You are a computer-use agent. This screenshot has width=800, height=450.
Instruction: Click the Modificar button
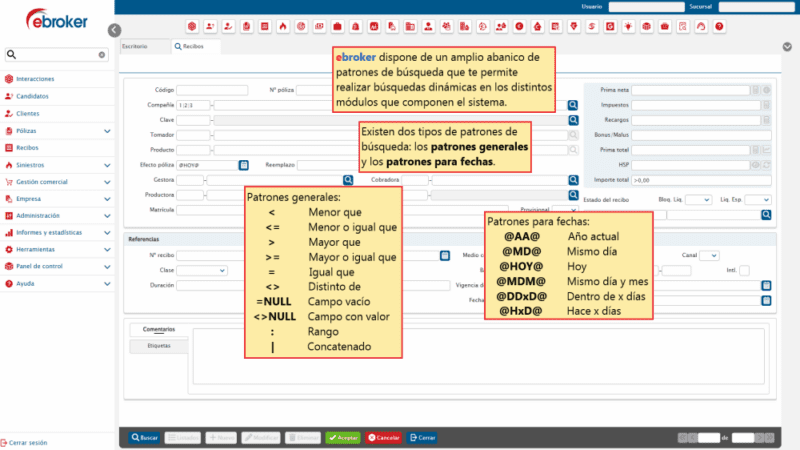pos(261,438)
